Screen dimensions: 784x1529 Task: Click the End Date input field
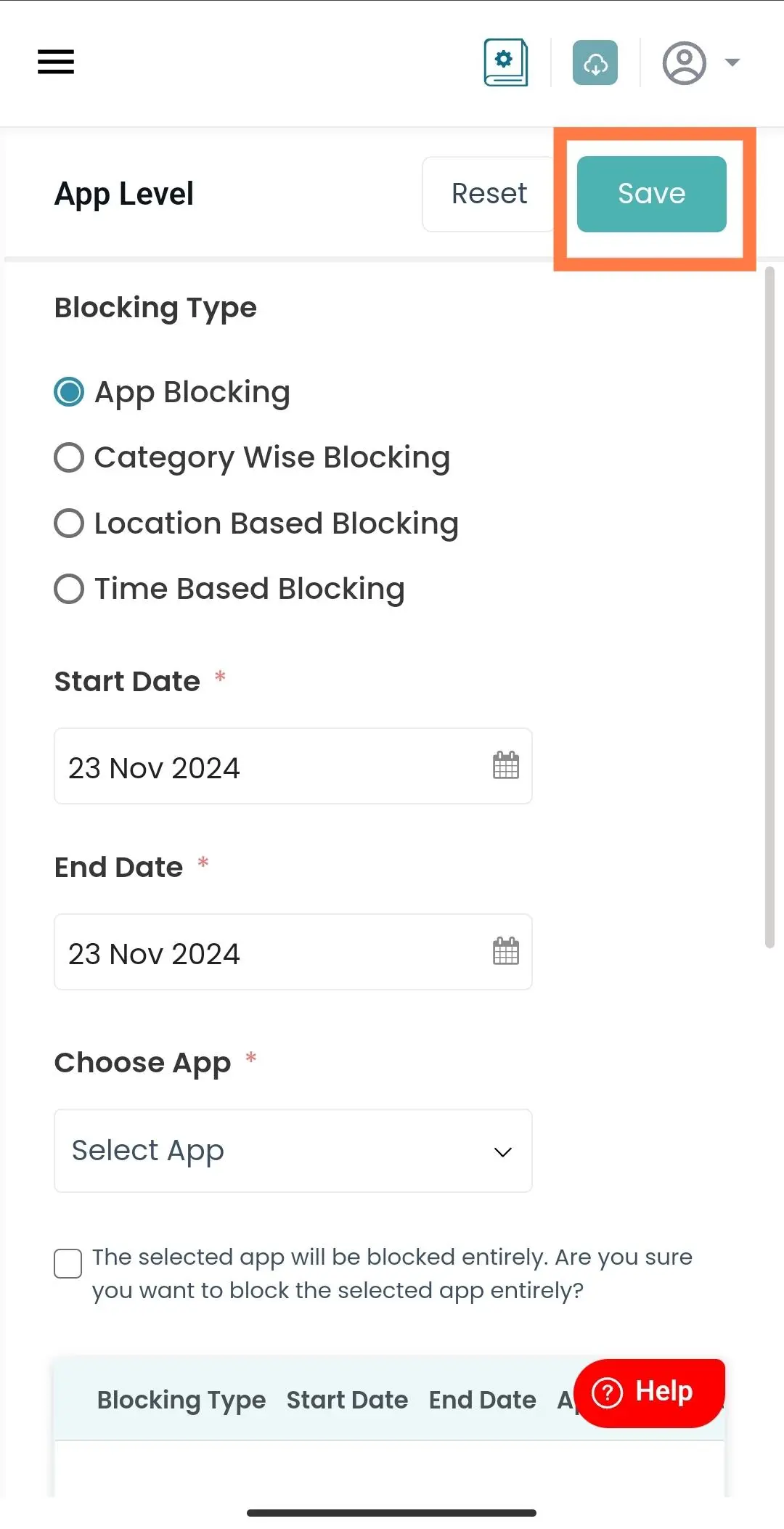[293, 952]
